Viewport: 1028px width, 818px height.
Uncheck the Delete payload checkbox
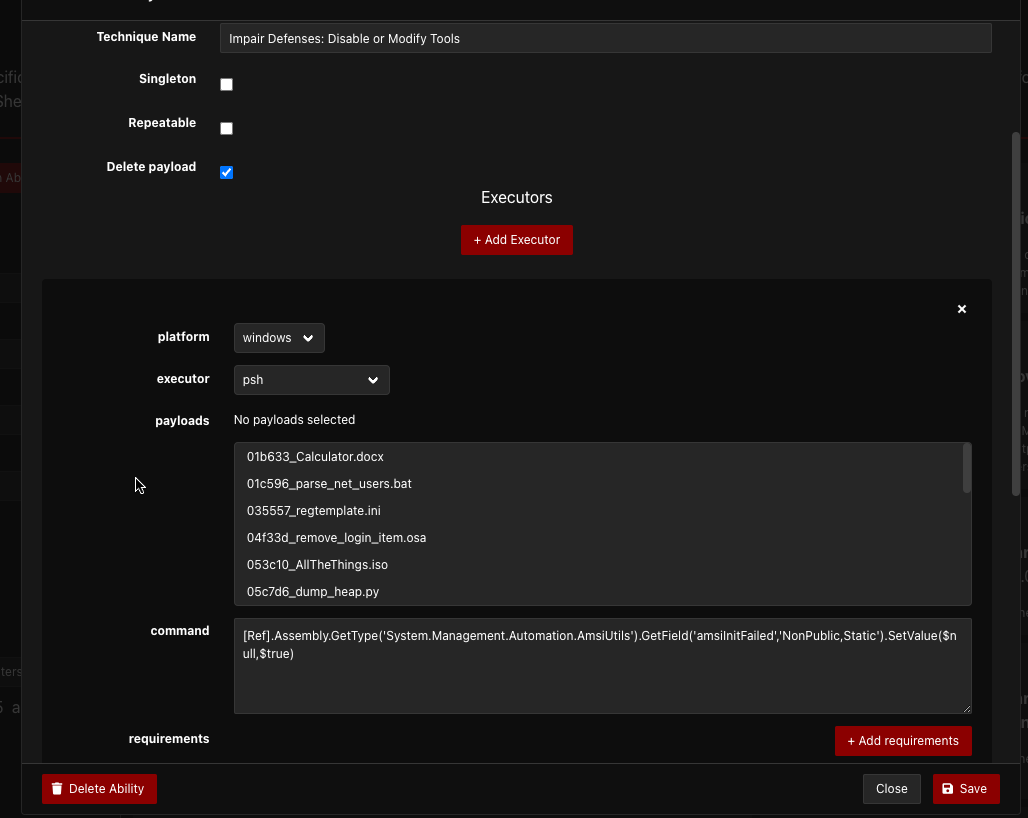(x=226, y=173)
